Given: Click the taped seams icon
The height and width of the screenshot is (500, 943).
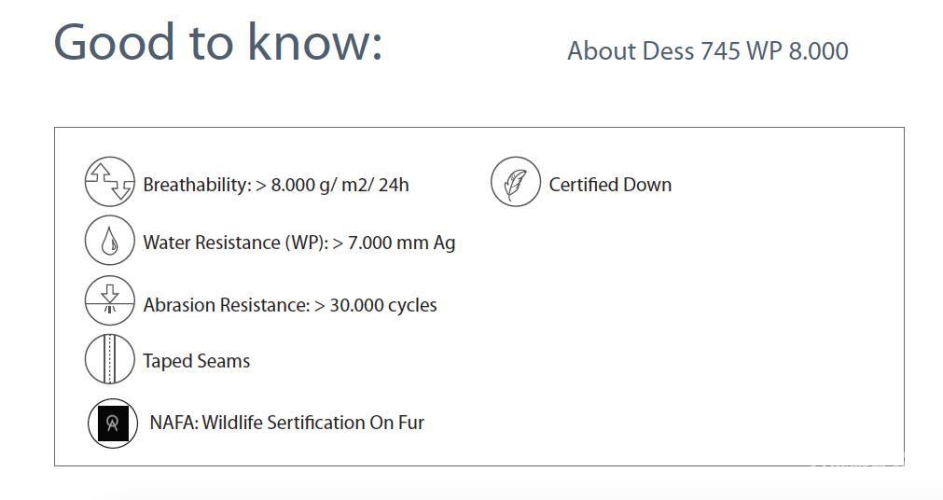Looking at the screenshot, I should (109, 359).
